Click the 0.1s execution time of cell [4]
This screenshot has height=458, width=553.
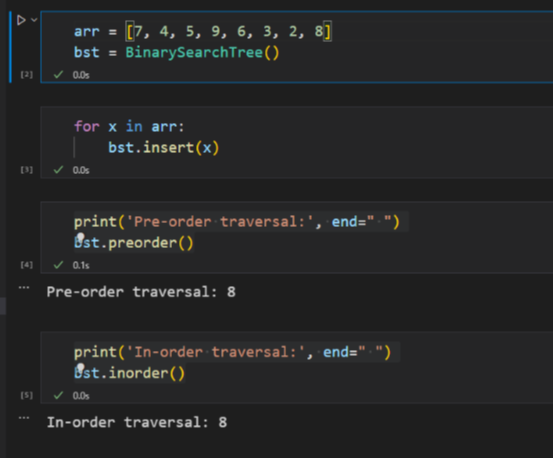point(81,265)
